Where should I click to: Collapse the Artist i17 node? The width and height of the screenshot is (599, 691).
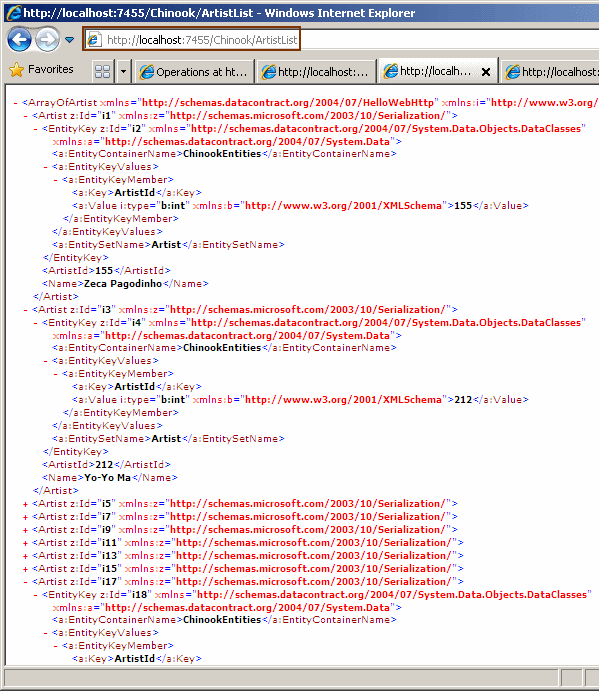pyautogui.click(x=26, y=582)
